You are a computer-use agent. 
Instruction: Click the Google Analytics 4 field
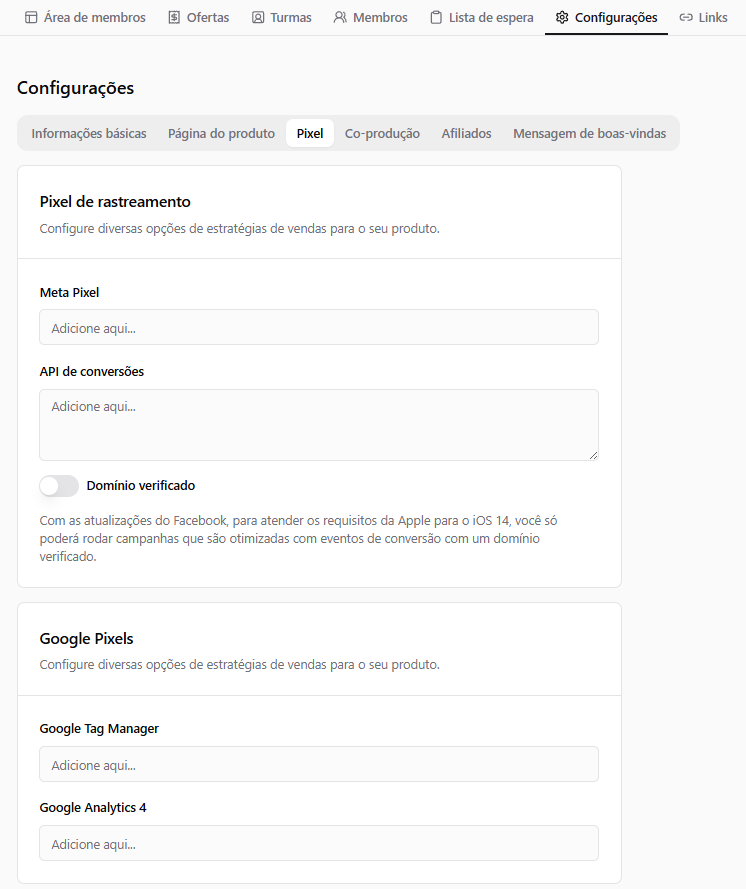pos(319,843)
